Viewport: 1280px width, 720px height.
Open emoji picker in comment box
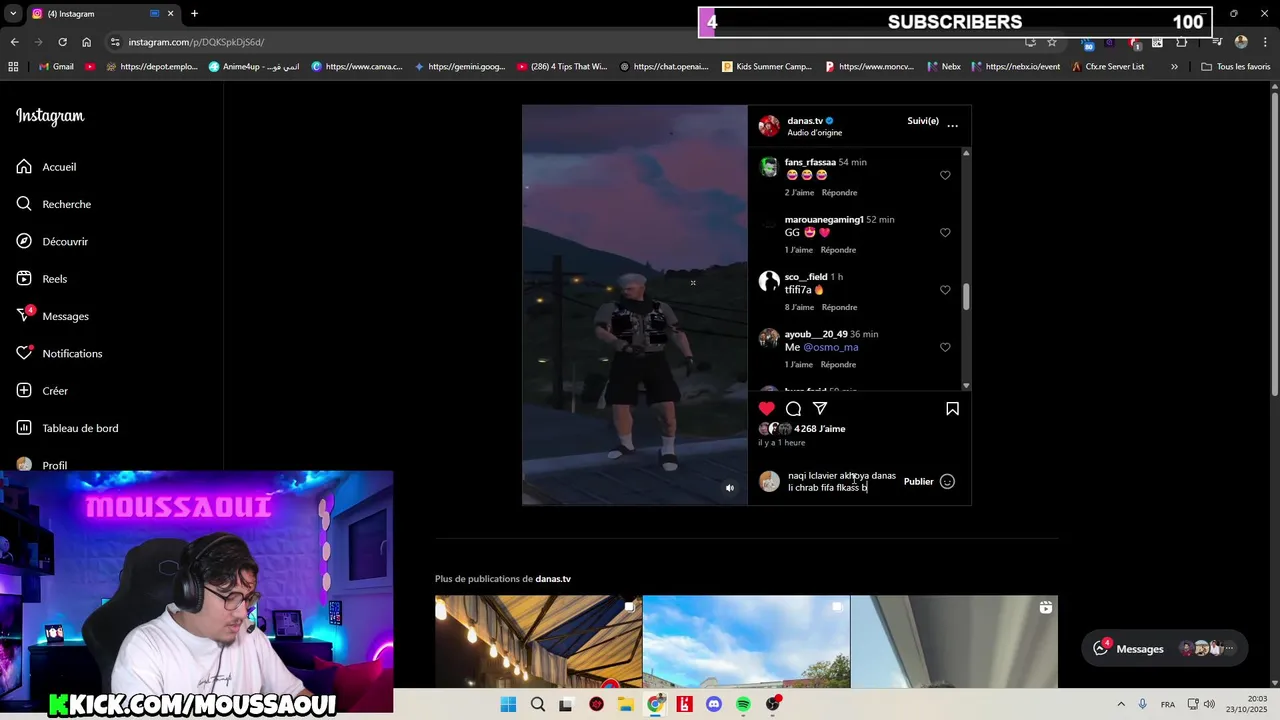[x=947, y=481]
